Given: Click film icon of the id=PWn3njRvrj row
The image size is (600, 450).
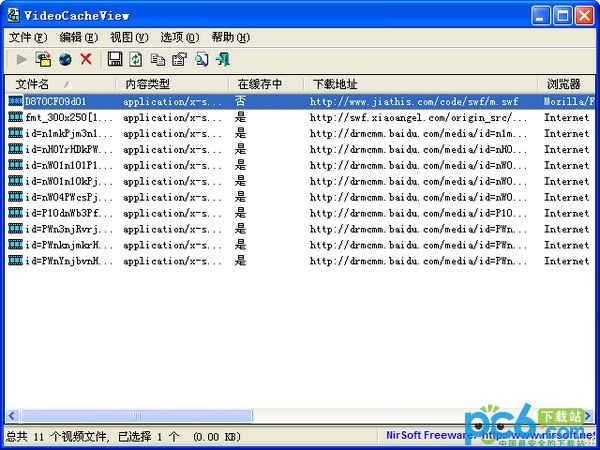Looking at the screenshot, I should click(x=16, y=229).
